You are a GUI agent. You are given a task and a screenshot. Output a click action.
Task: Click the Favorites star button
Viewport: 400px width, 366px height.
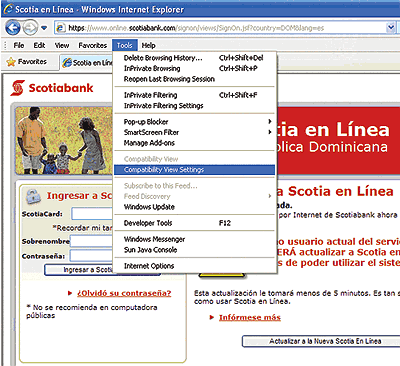[x=27, y=62]
